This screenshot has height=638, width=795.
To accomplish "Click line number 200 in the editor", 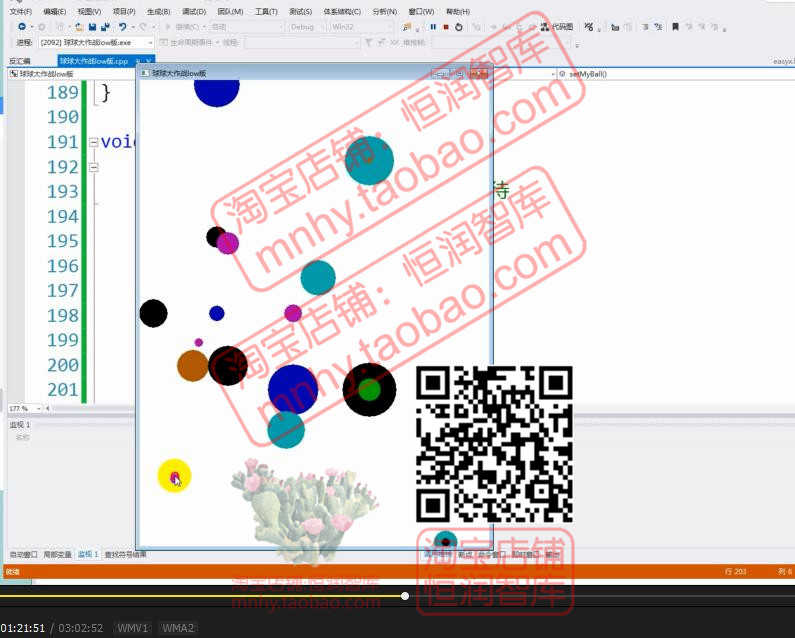I will tap(63, 365).
